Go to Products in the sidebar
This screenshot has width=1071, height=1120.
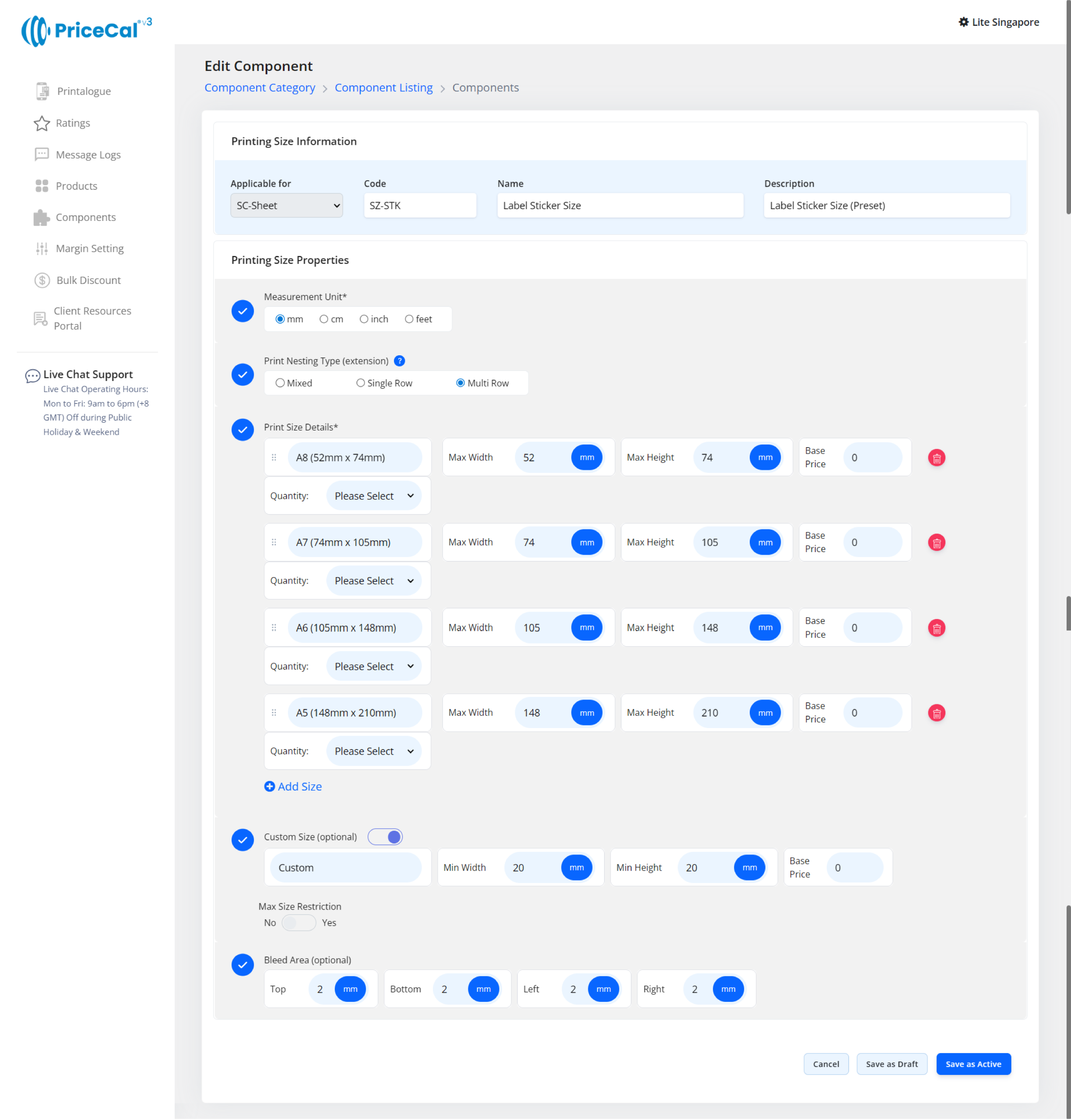tap(77, 186)
